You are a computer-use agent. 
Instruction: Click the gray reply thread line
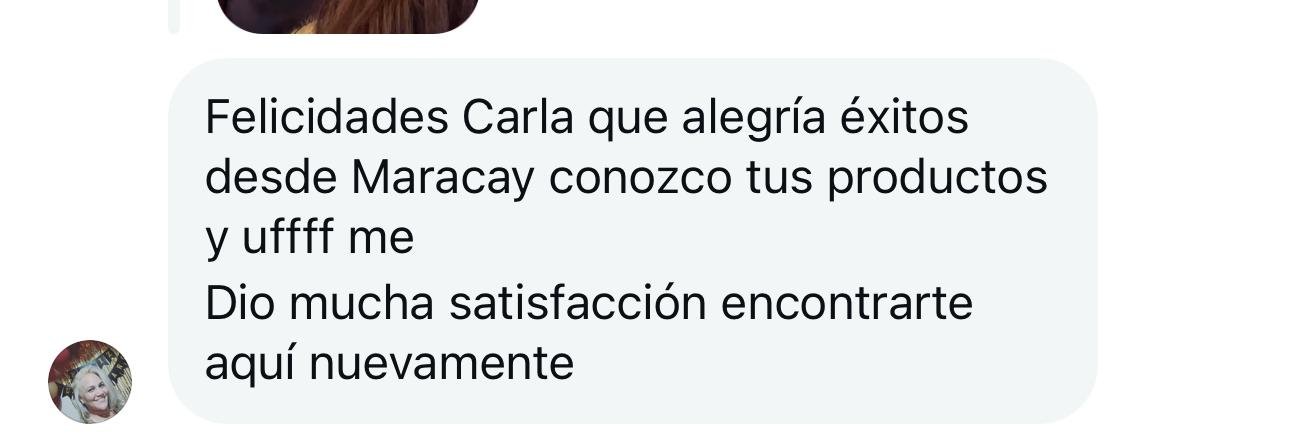click(174, 16)
